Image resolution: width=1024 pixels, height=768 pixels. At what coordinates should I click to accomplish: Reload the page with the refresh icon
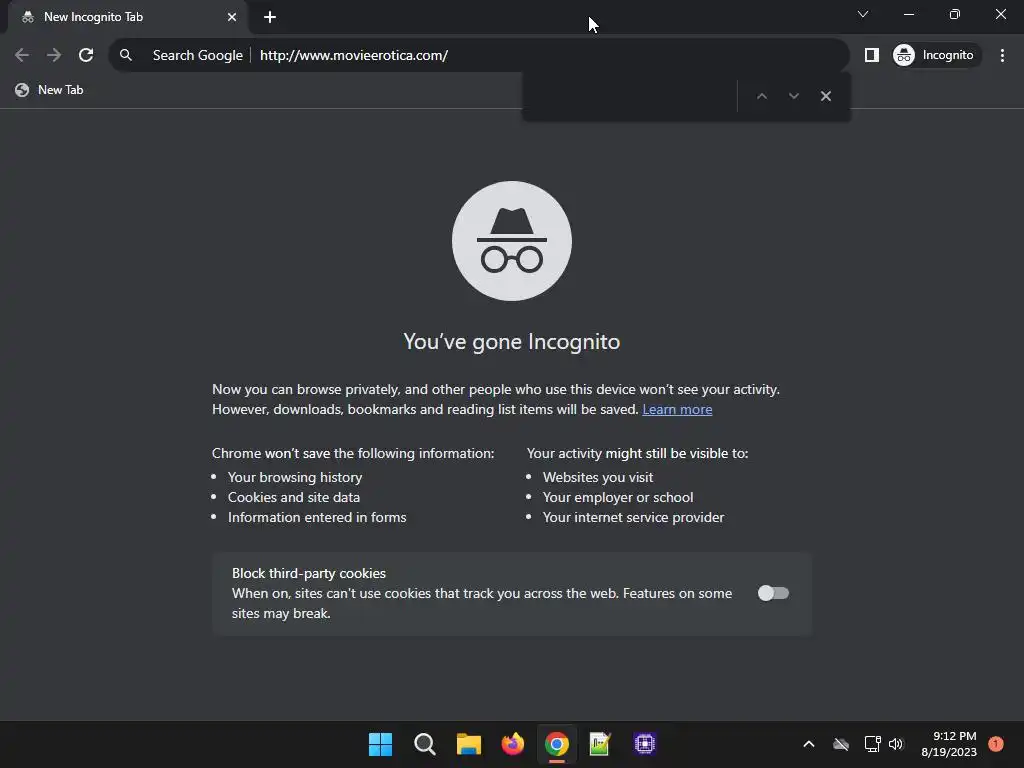86,55
